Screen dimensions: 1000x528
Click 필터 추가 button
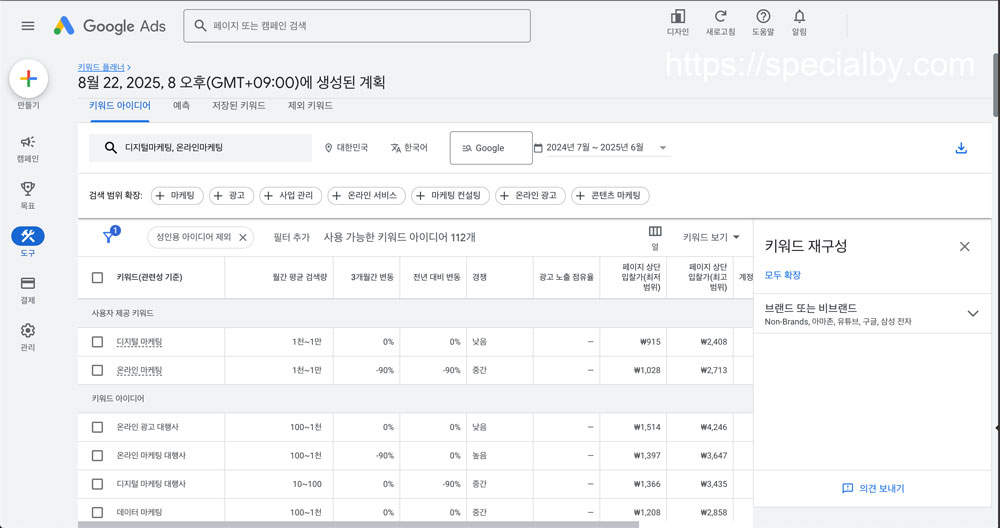(291, 237)
